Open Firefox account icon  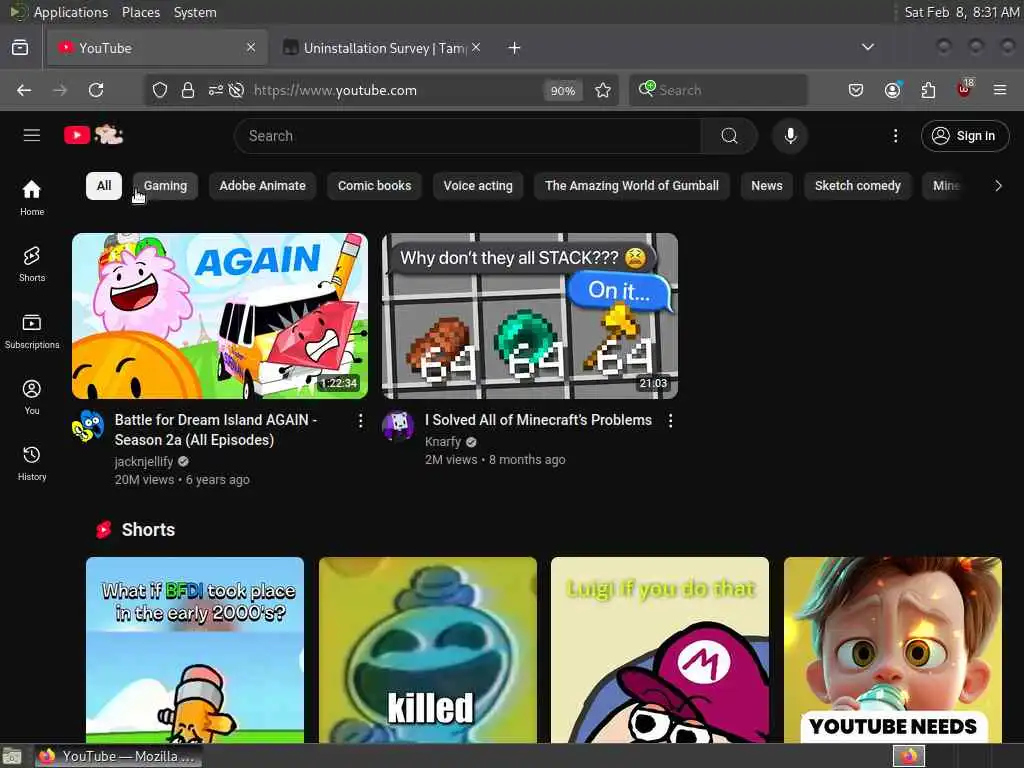tap(892, 90)
